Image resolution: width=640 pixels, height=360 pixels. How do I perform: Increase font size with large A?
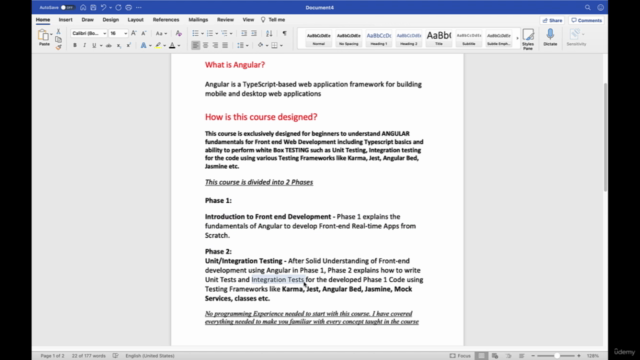tap(133, 33)
